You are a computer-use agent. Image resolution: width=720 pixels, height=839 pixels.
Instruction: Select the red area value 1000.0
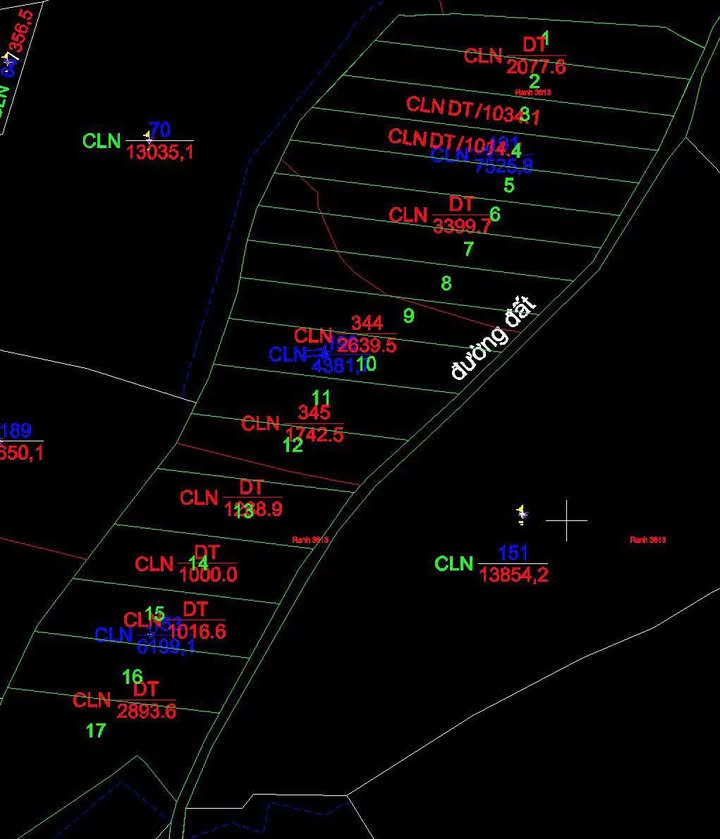tap(208, 575)
